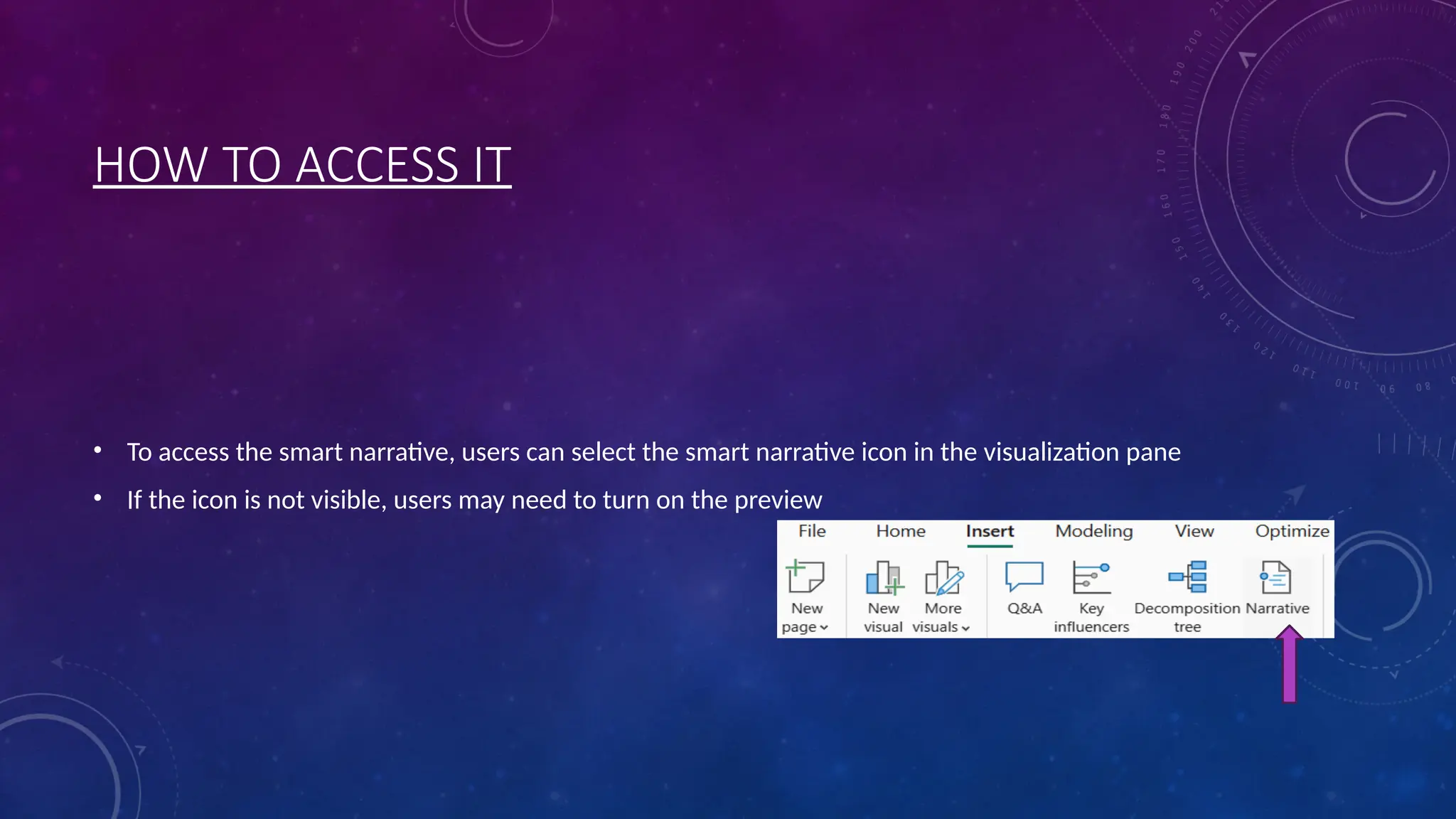The image size is (1456, 819).
Task: Switch to the Home ribbon tab
Action: [x=901, y=531]
